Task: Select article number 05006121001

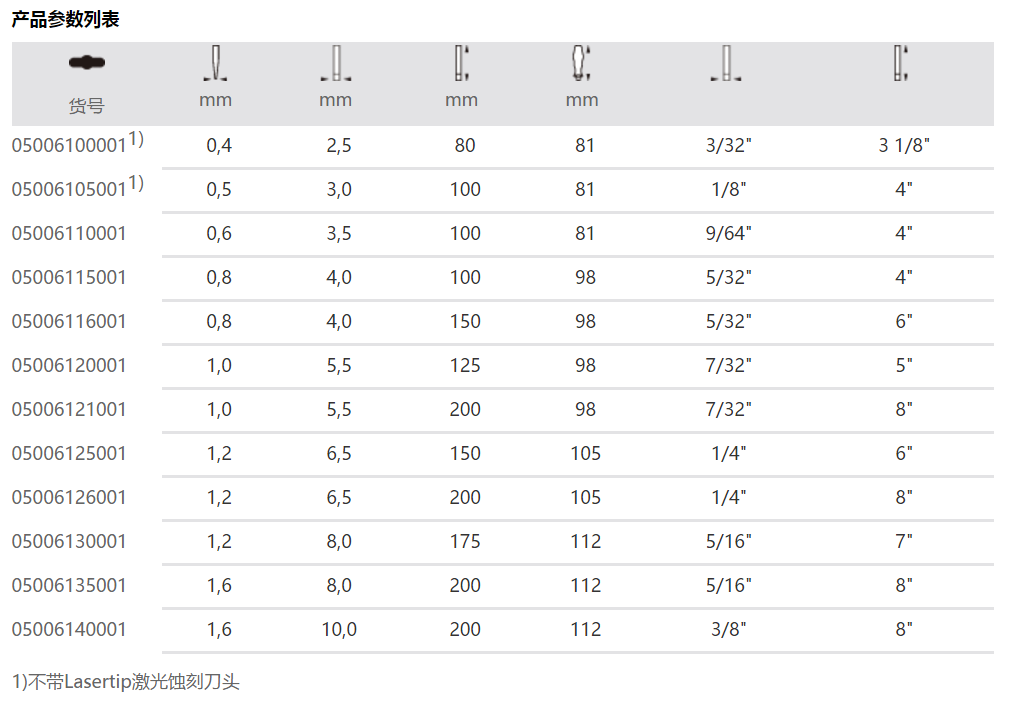Action: [x=69, y=410]
